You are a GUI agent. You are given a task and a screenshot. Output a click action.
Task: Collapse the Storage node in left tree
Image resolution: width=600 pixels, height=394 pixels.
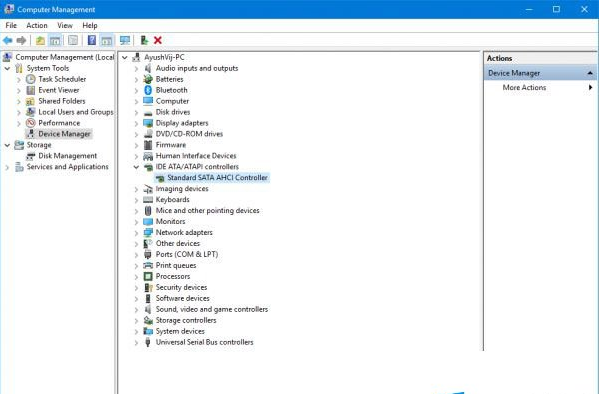coord(7,145)
